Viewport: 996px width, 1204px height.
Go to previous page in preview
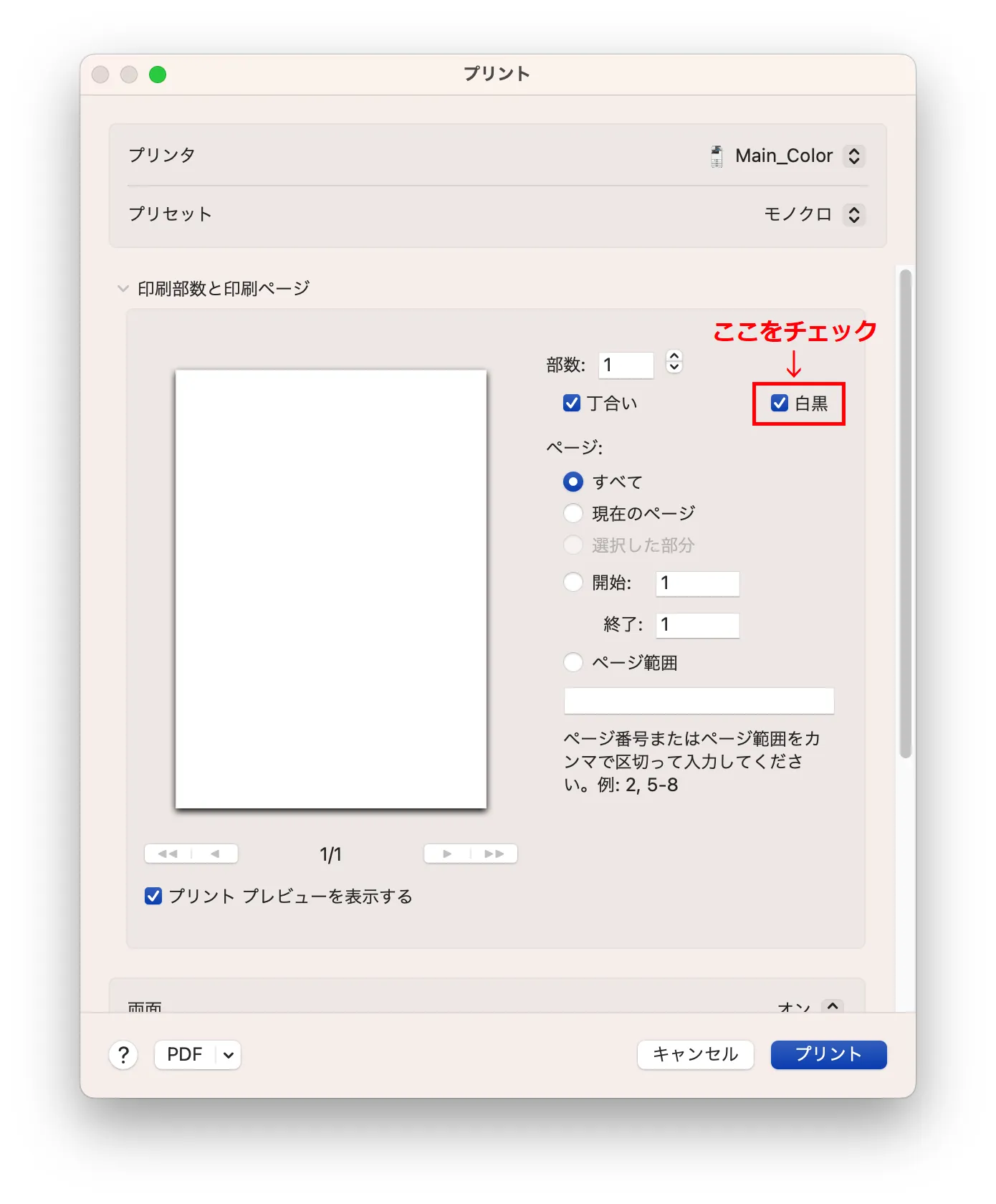(x=215, y=854)
